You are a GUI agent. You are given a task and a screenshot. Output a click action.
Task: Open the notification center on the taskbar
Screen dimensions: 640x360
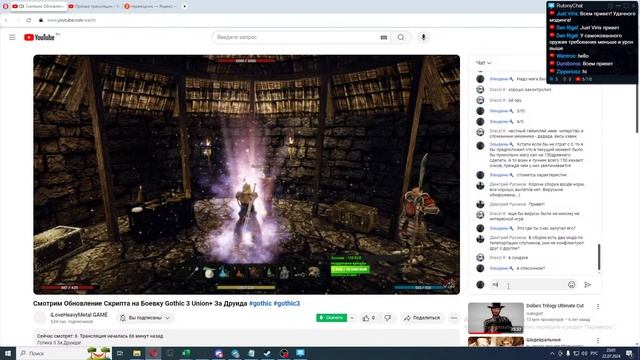coord(630,353)
